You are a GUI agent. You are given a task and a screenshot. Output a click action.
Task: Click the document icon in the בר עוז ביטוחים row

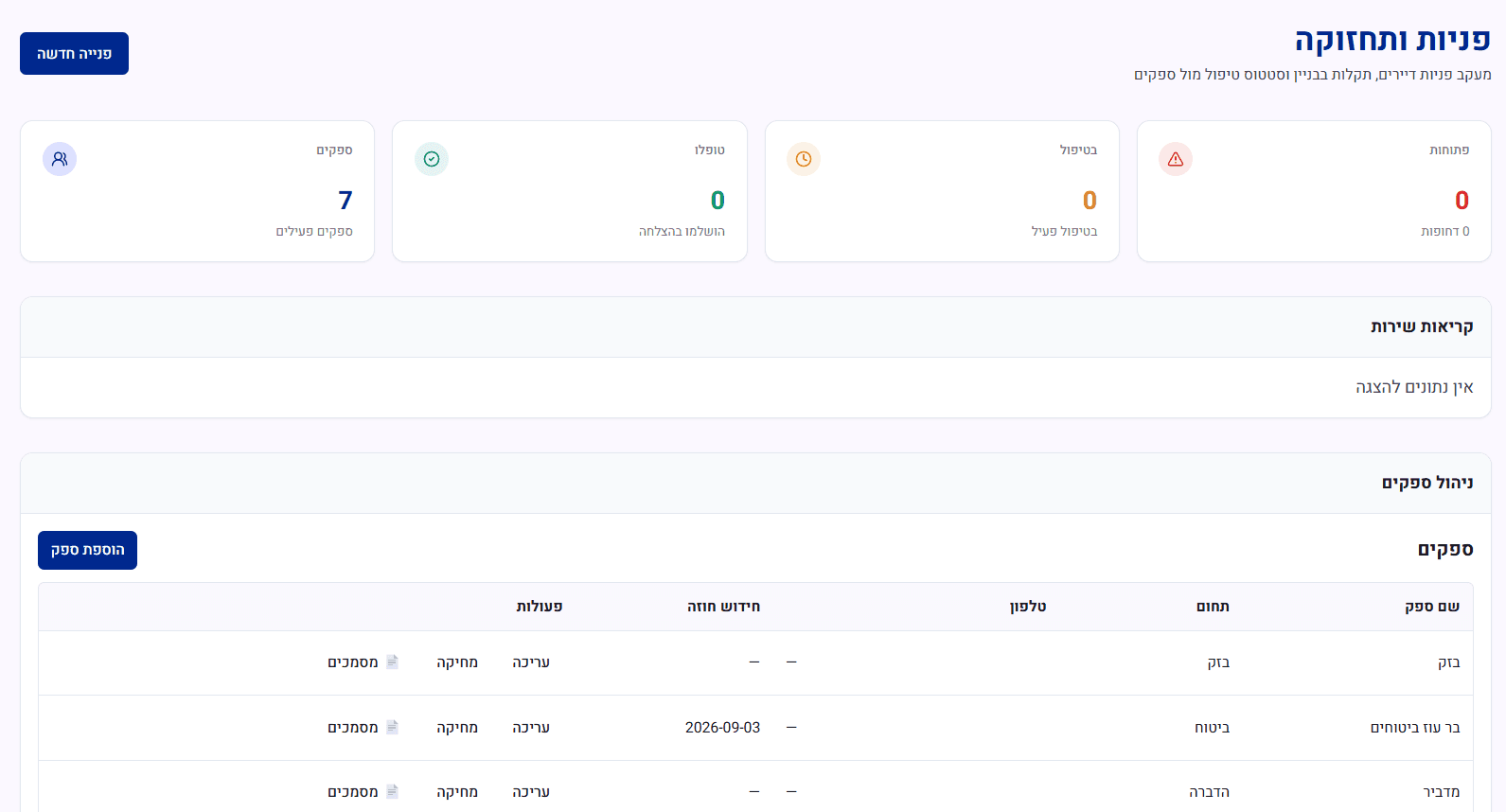[x=392, y=727]
